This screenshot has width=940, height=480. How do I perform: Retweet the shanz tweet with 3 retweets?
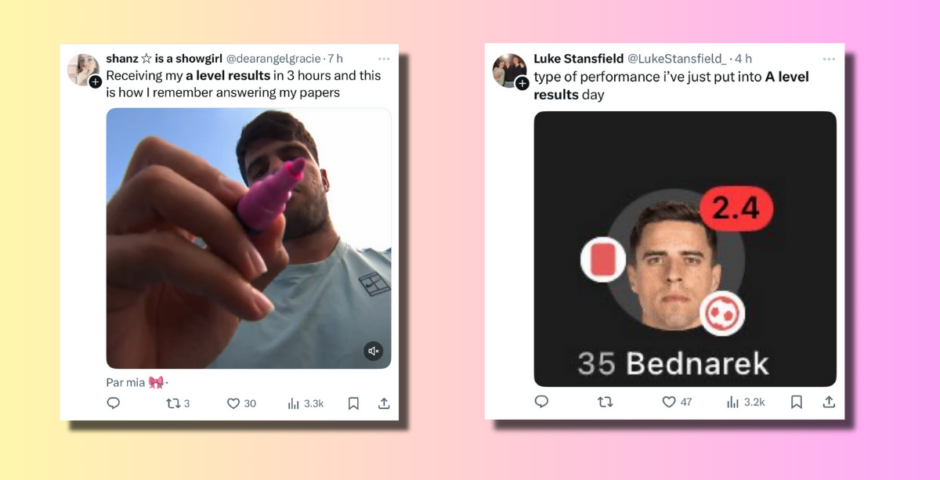pyautogui.click(x=177, y=403)
